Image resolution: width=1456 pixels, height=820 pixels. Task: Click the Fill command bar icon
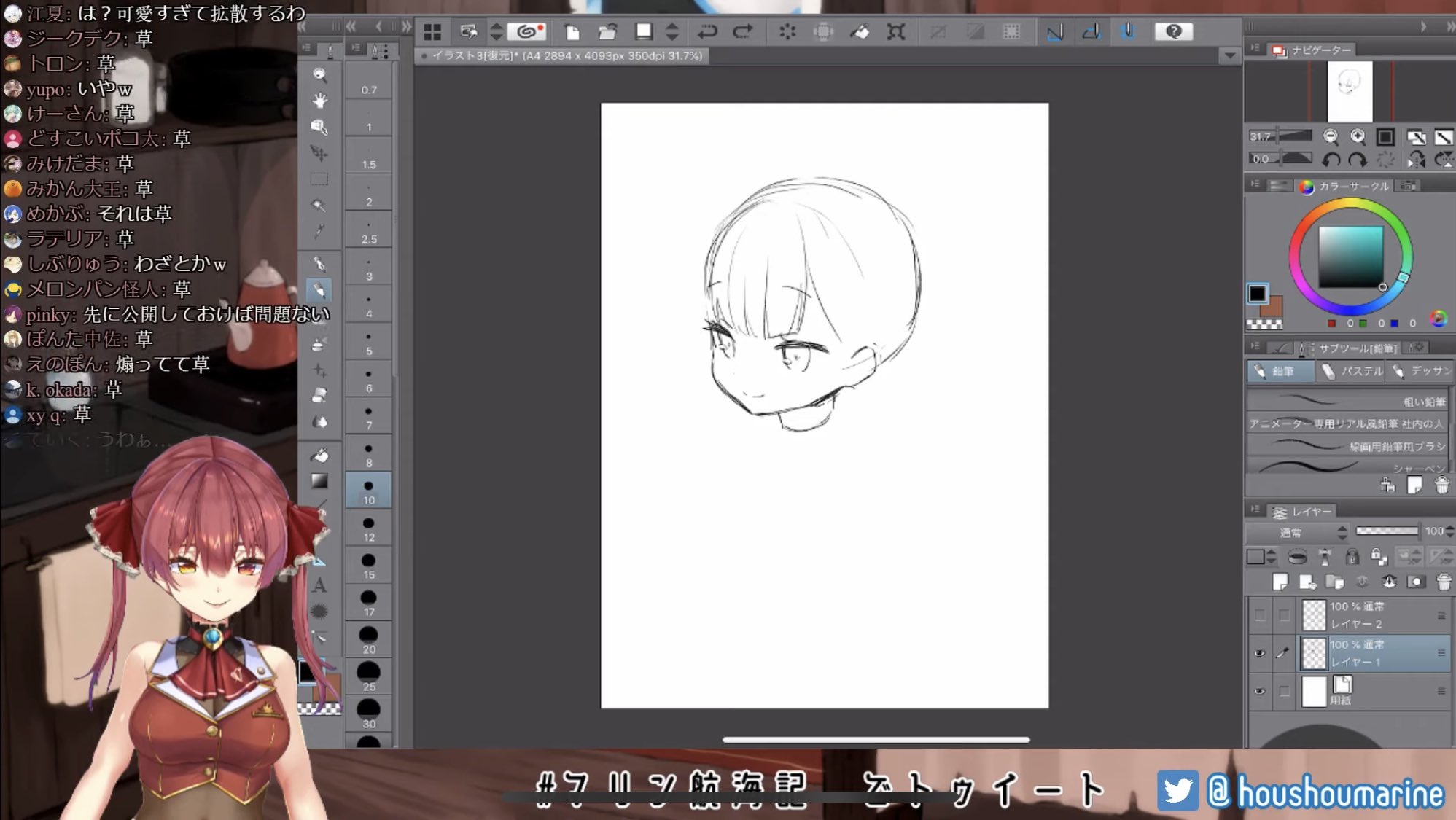860,31
